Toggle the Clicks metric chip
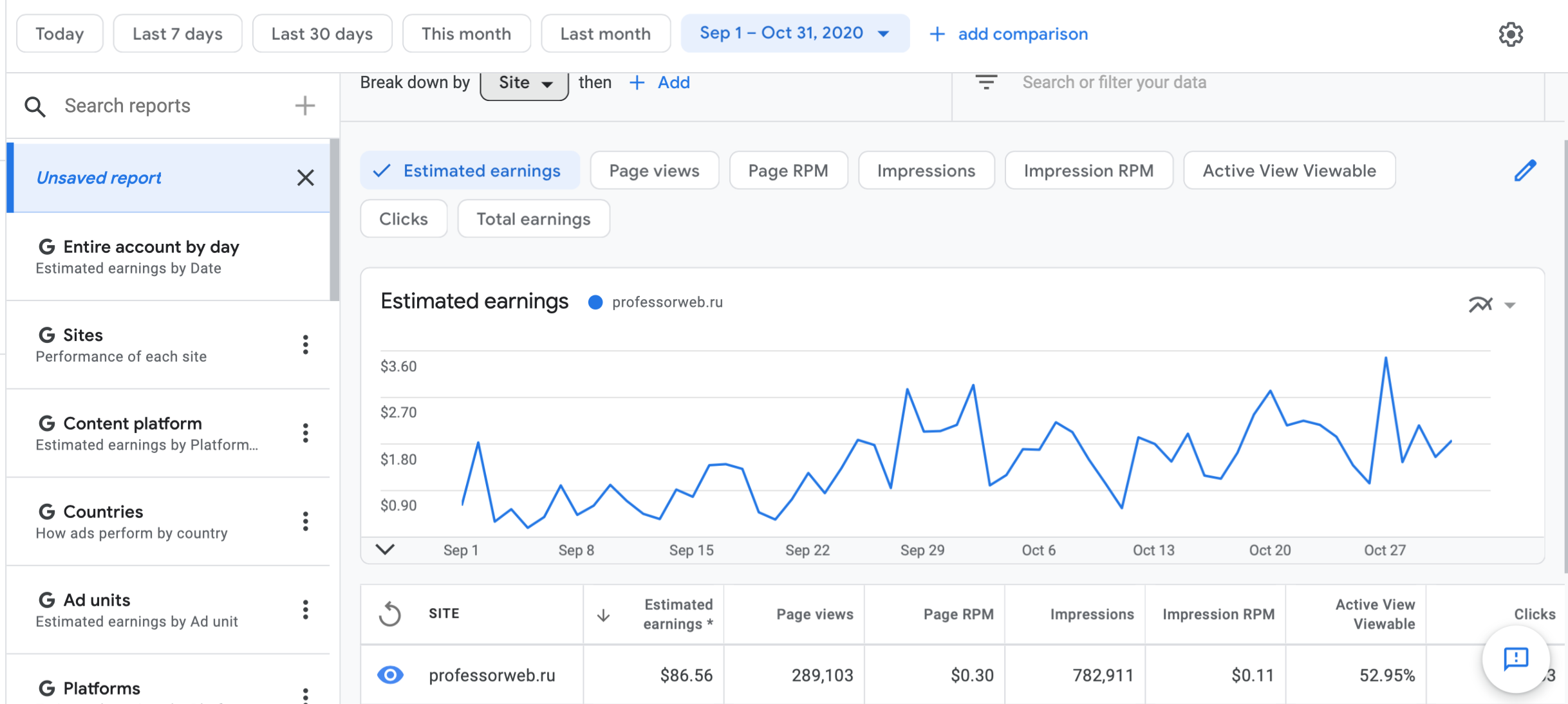 404,219
